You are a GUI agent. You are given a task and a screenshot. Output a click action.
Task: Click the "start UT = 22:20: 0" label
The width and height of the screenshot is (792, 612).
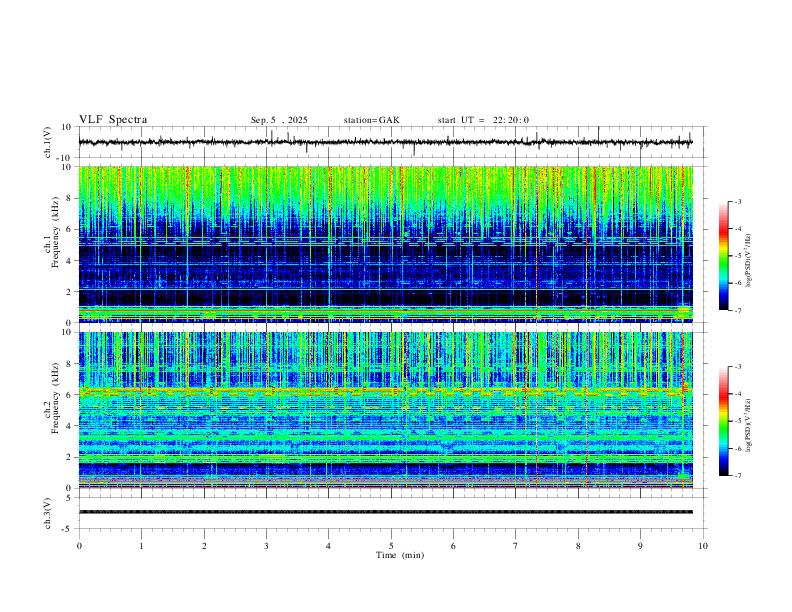[483, 120]
